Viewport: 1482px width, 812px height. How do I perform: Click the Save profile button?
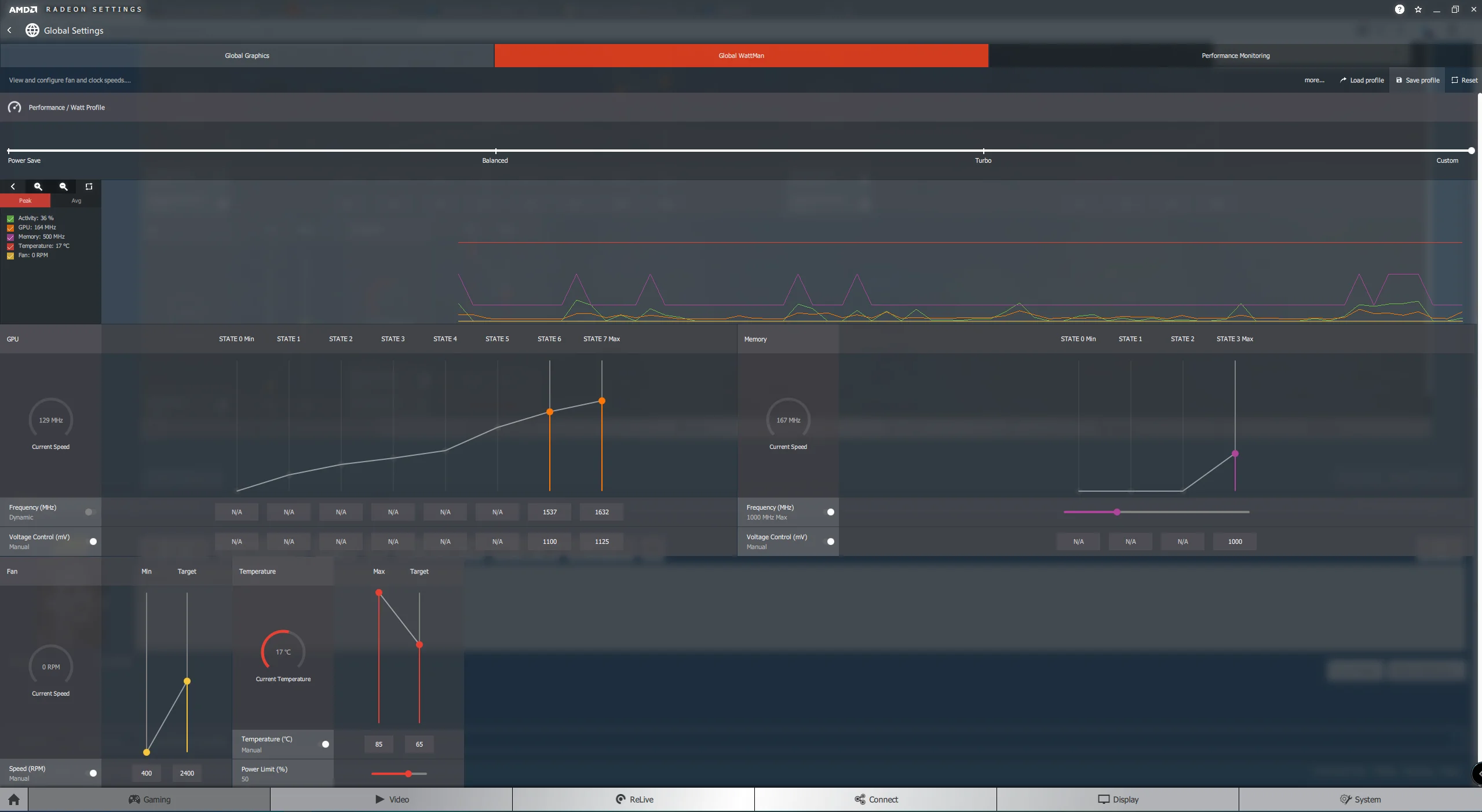click(x=1418, y=80)
